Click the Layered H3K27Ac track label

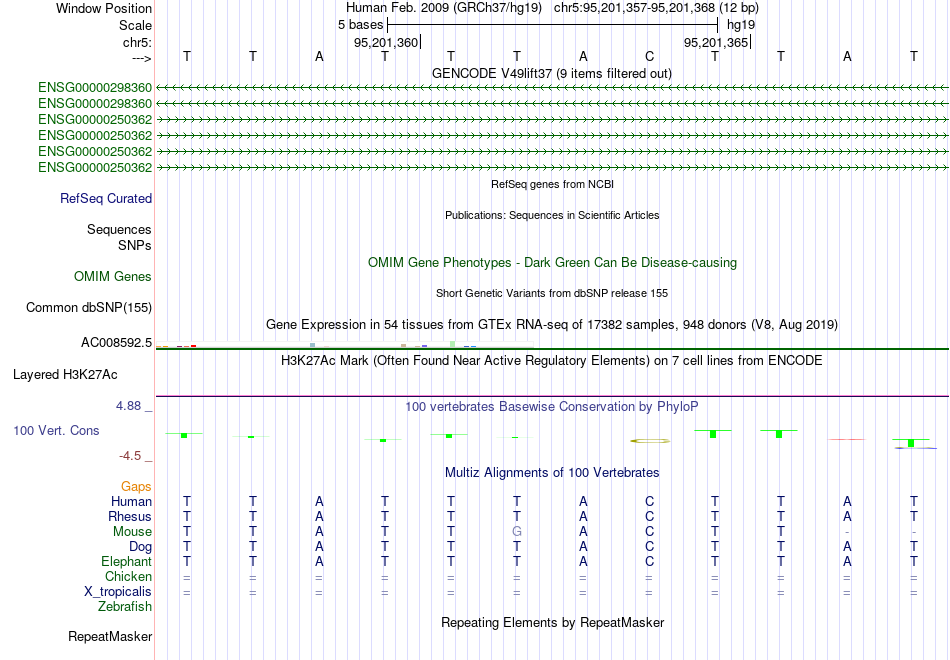[65, 375]
